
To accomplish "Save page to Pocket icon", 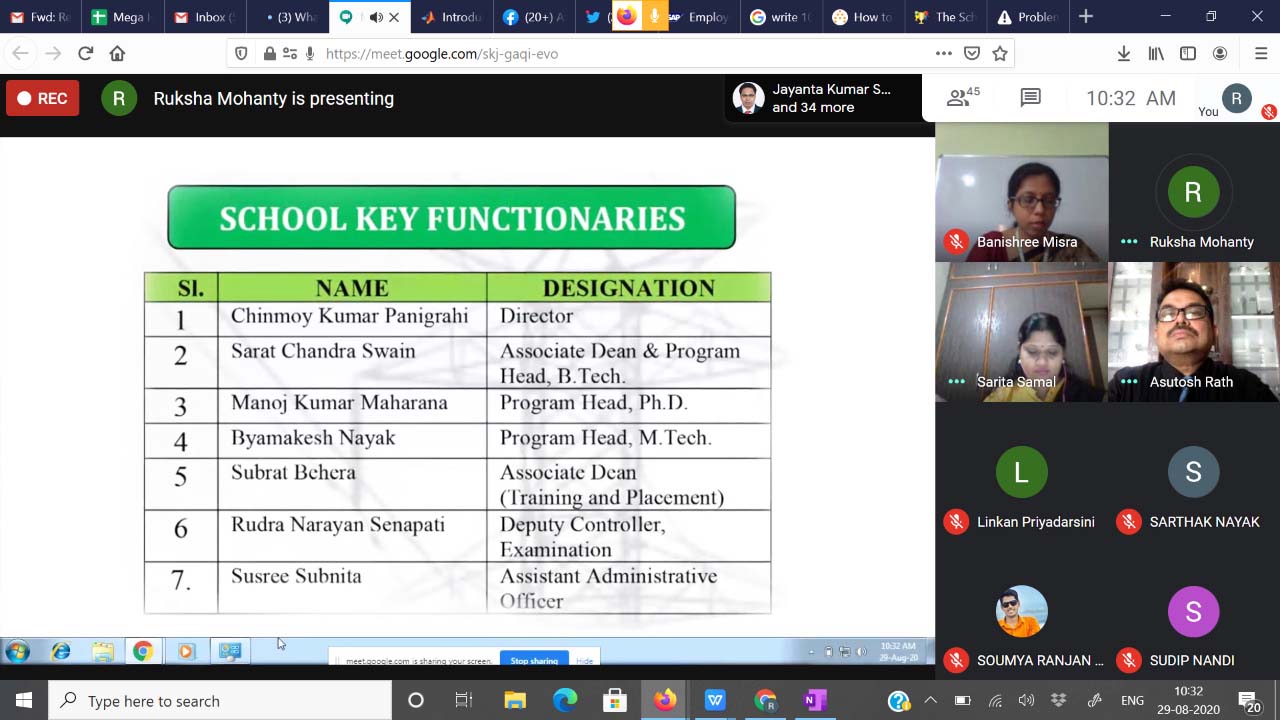I will [972, 54].
